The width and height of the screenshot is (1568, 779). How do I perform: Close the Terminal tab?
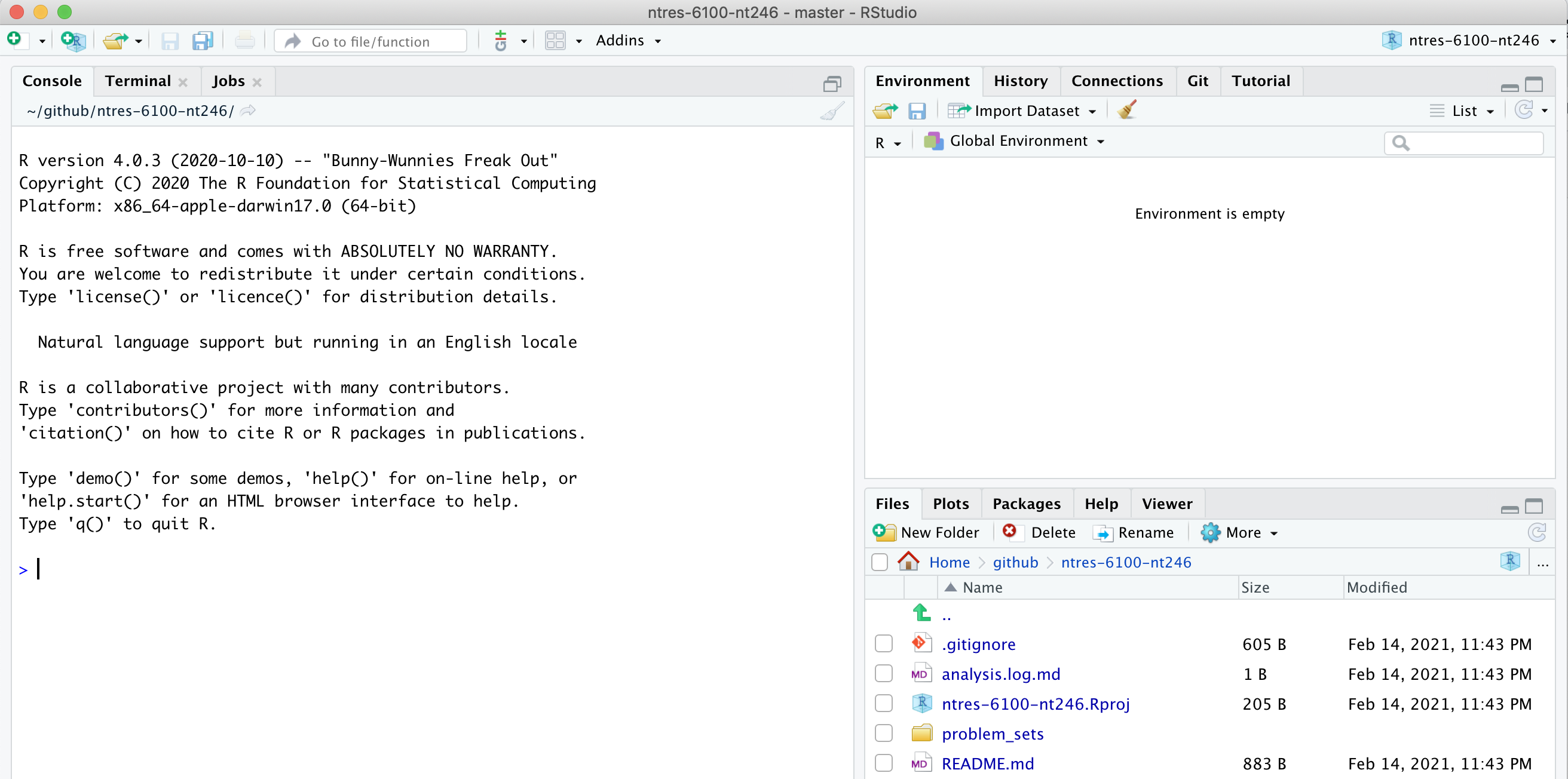click(183, 82)
